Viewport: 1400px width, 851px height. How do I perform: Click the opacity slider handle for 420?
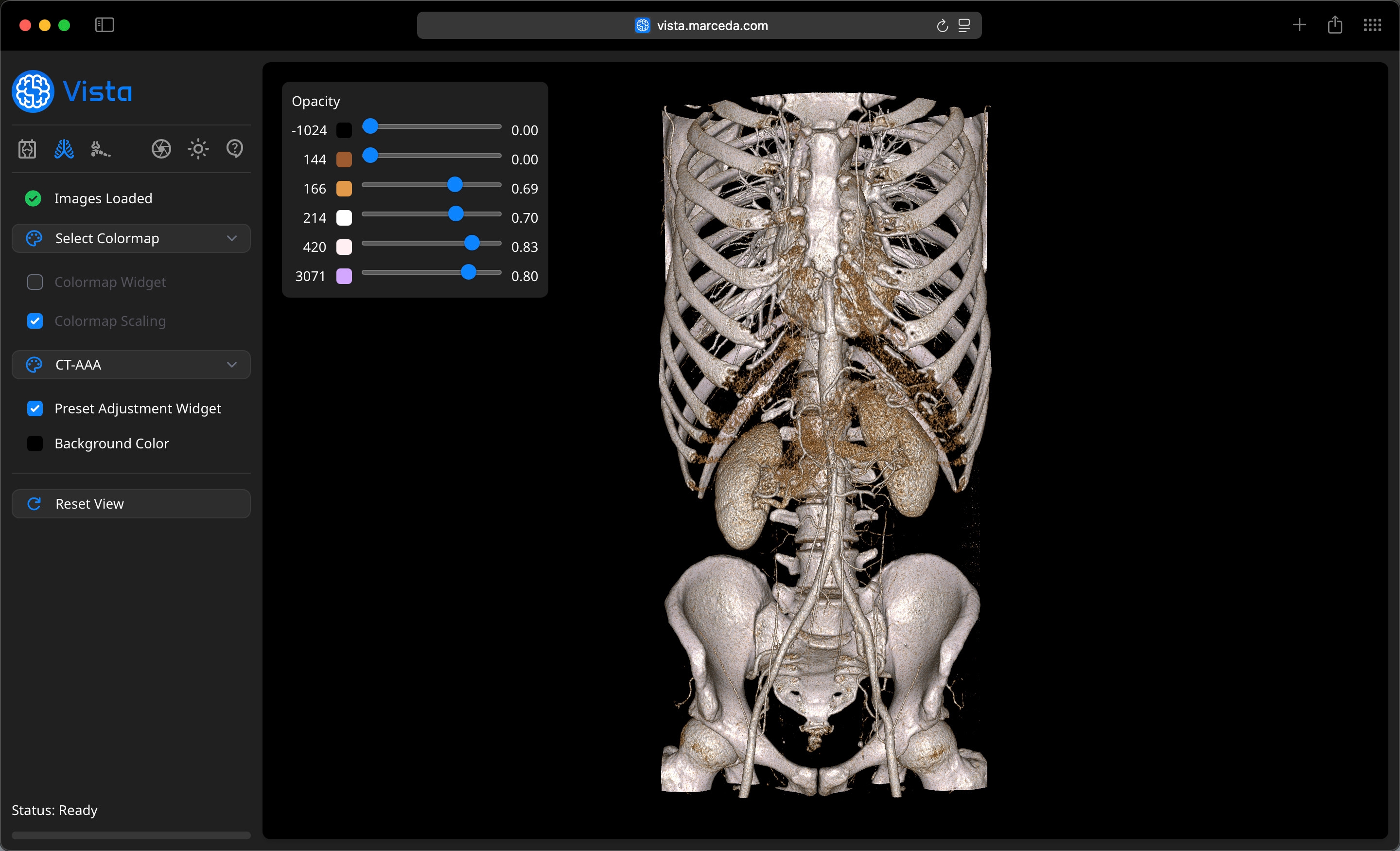pyautogui.click(x=472, y=243)
